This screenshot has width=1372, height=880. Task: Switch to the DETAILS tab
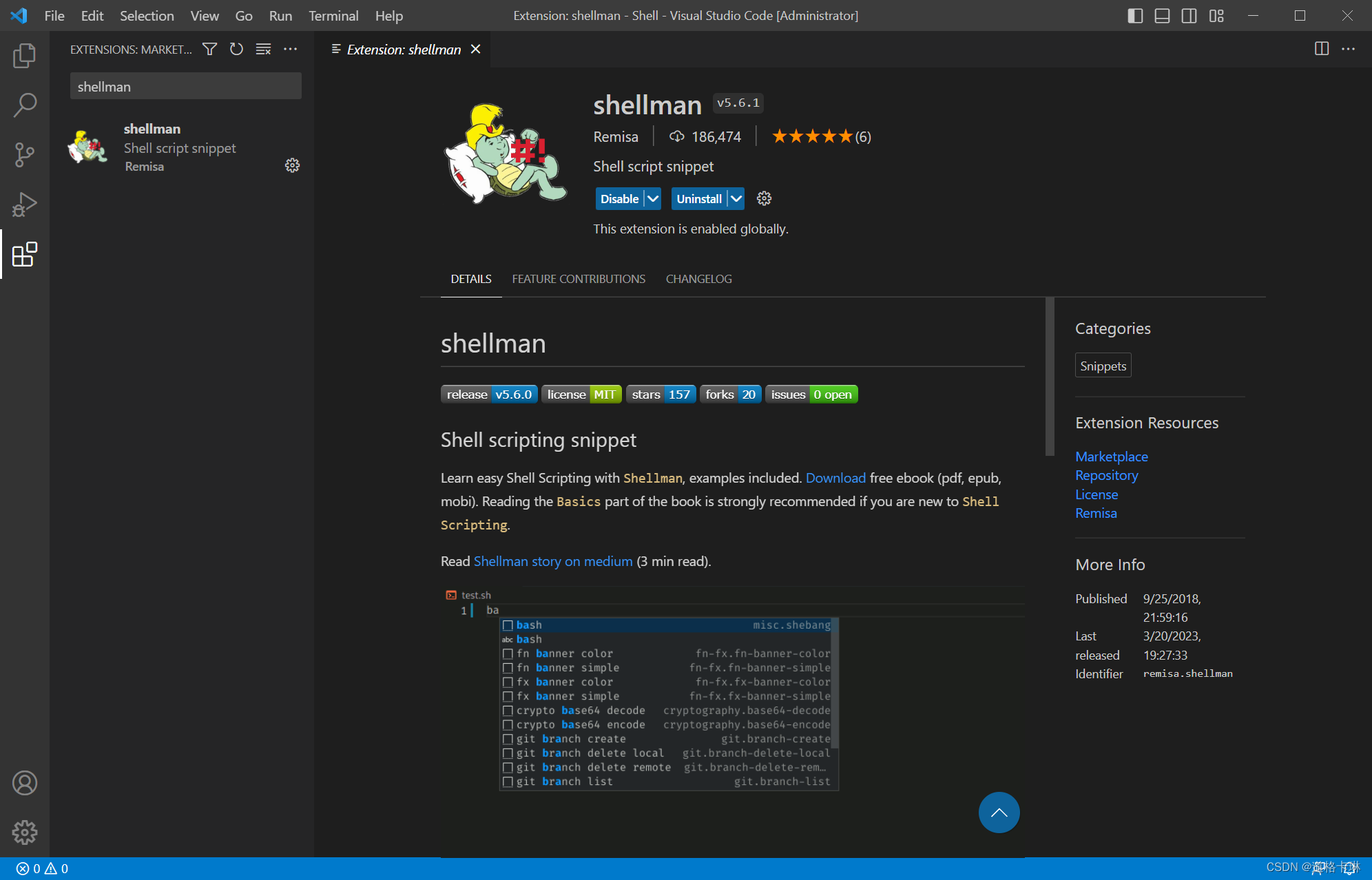pos(471,279)
